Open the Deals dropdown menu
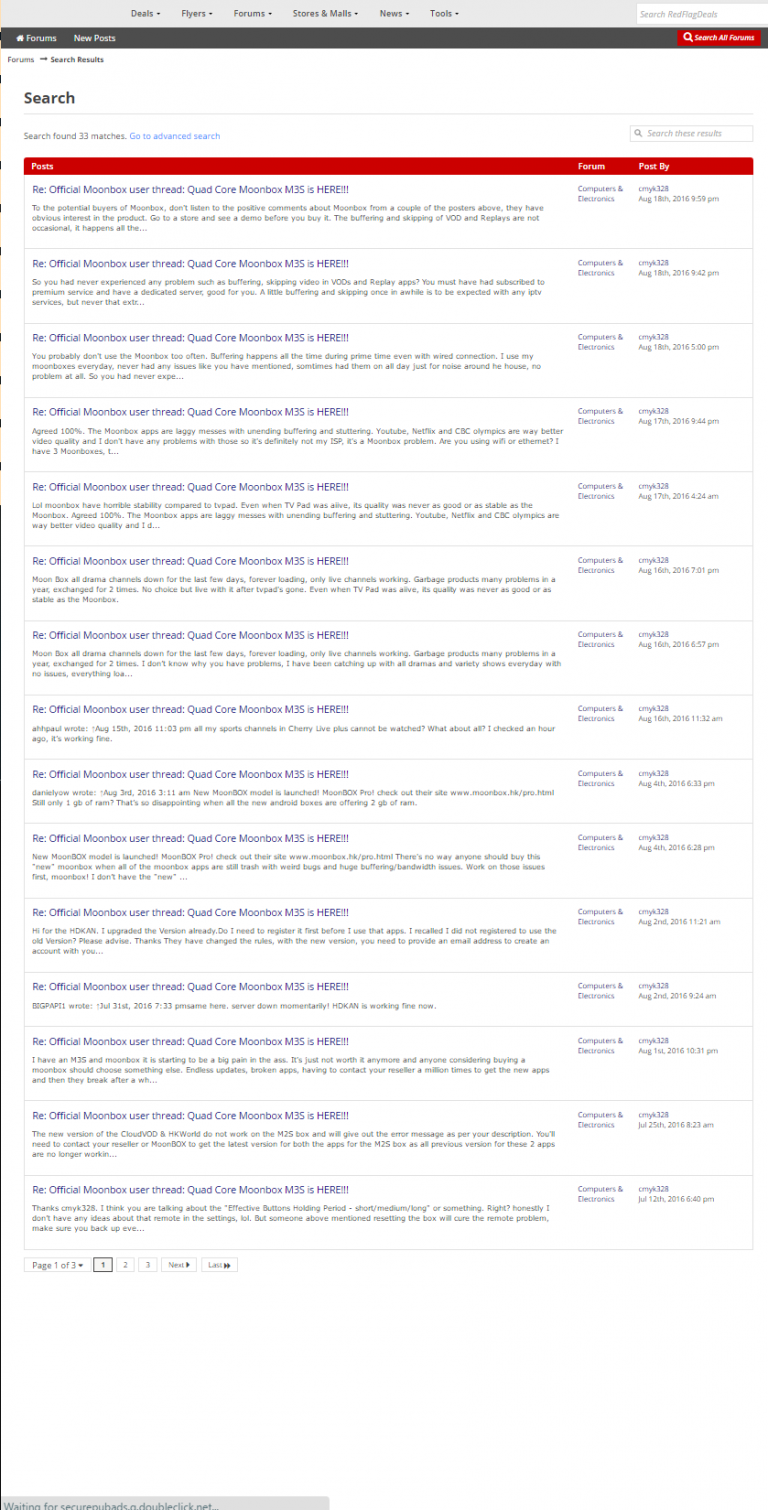 (146, 14)
